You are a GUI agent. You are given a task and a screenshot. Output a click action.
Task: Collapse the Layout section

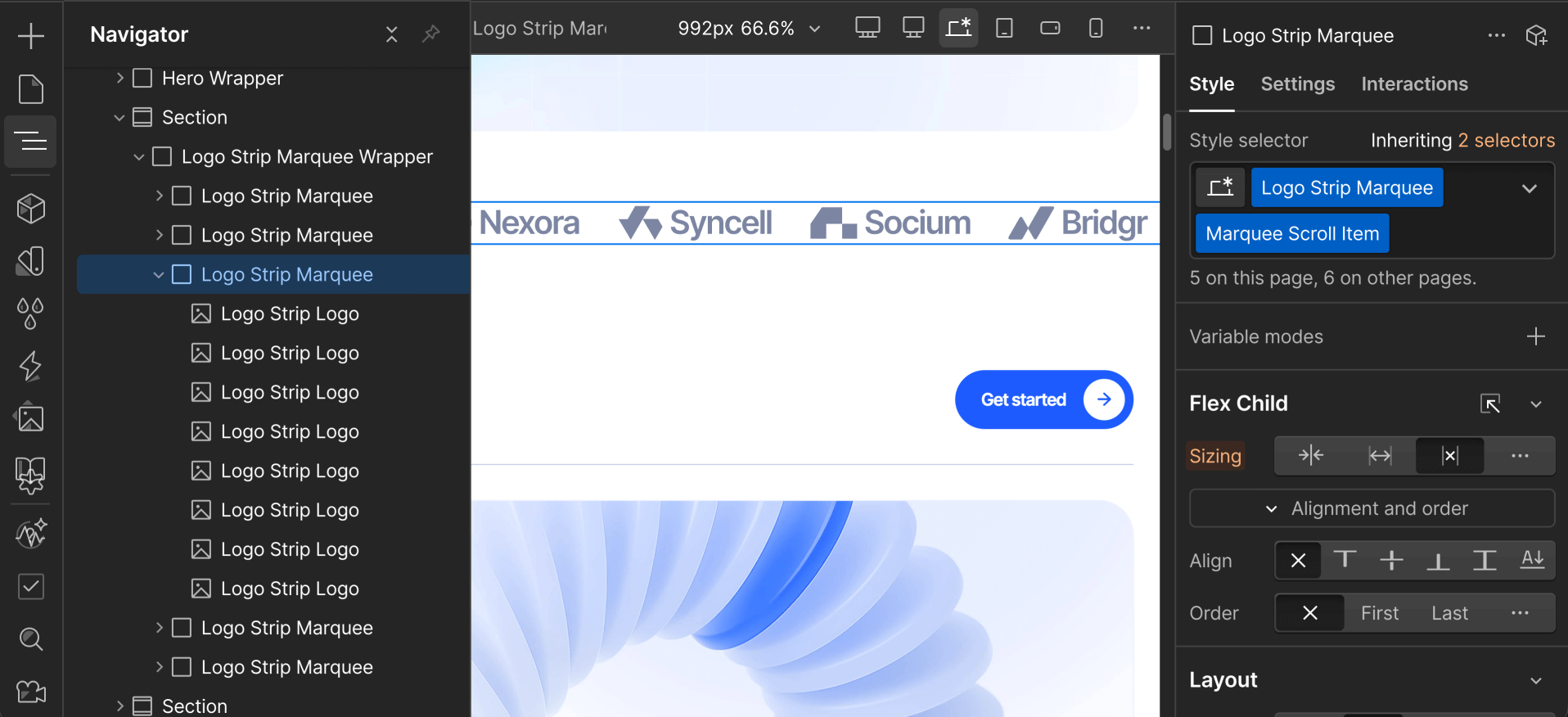1536,680
